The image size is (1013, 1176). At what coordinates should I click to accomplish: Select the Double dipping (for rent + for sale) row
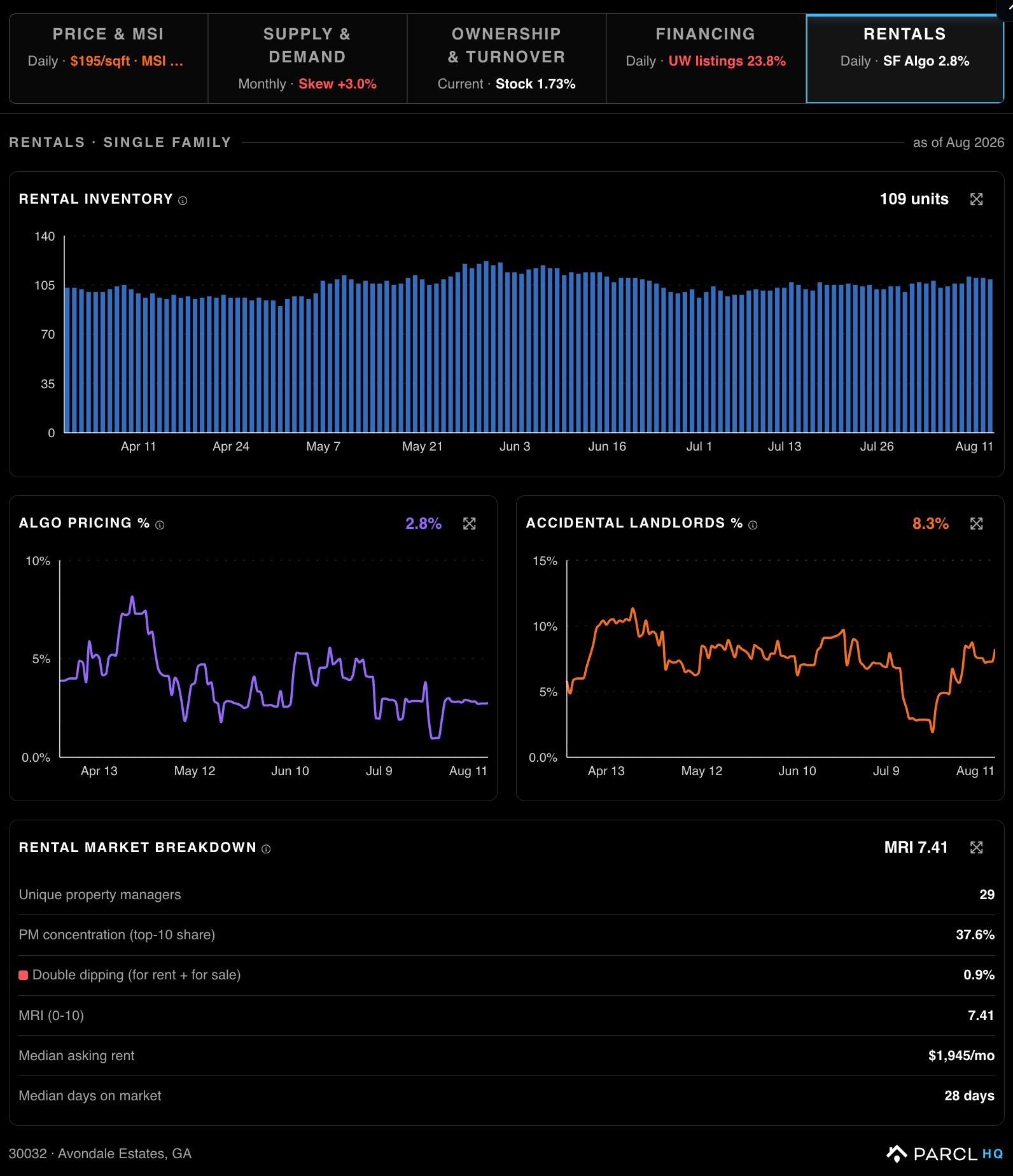[x=506, y=975]
